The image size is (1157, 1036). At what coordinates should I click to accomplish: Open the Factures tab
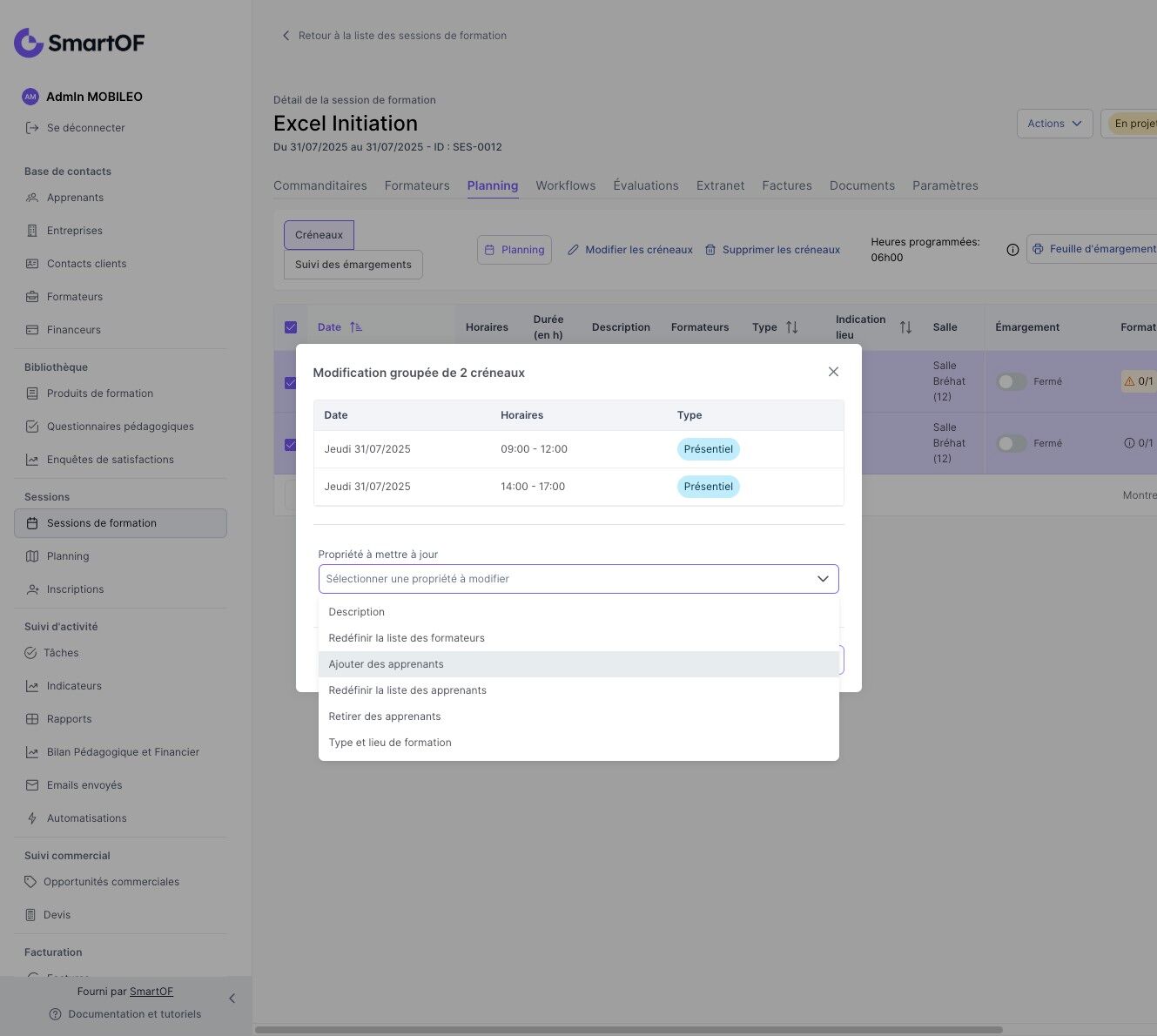(x=787, y=185)
